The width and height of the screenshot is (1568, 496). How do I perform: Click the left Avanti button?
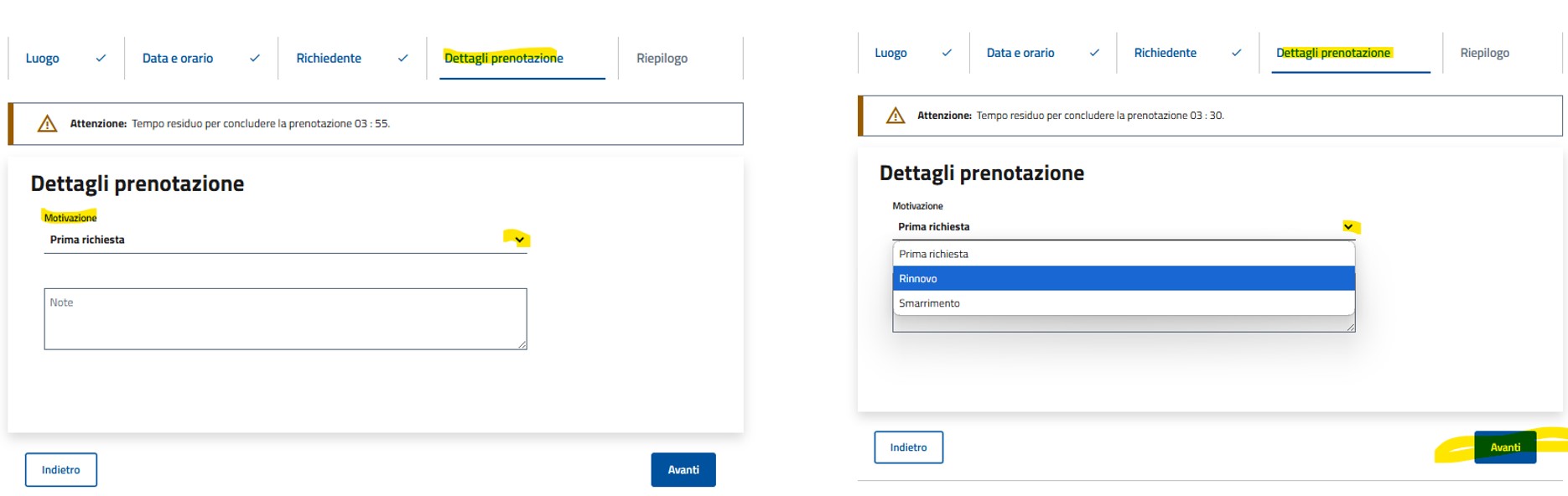(x=683, y=470)
